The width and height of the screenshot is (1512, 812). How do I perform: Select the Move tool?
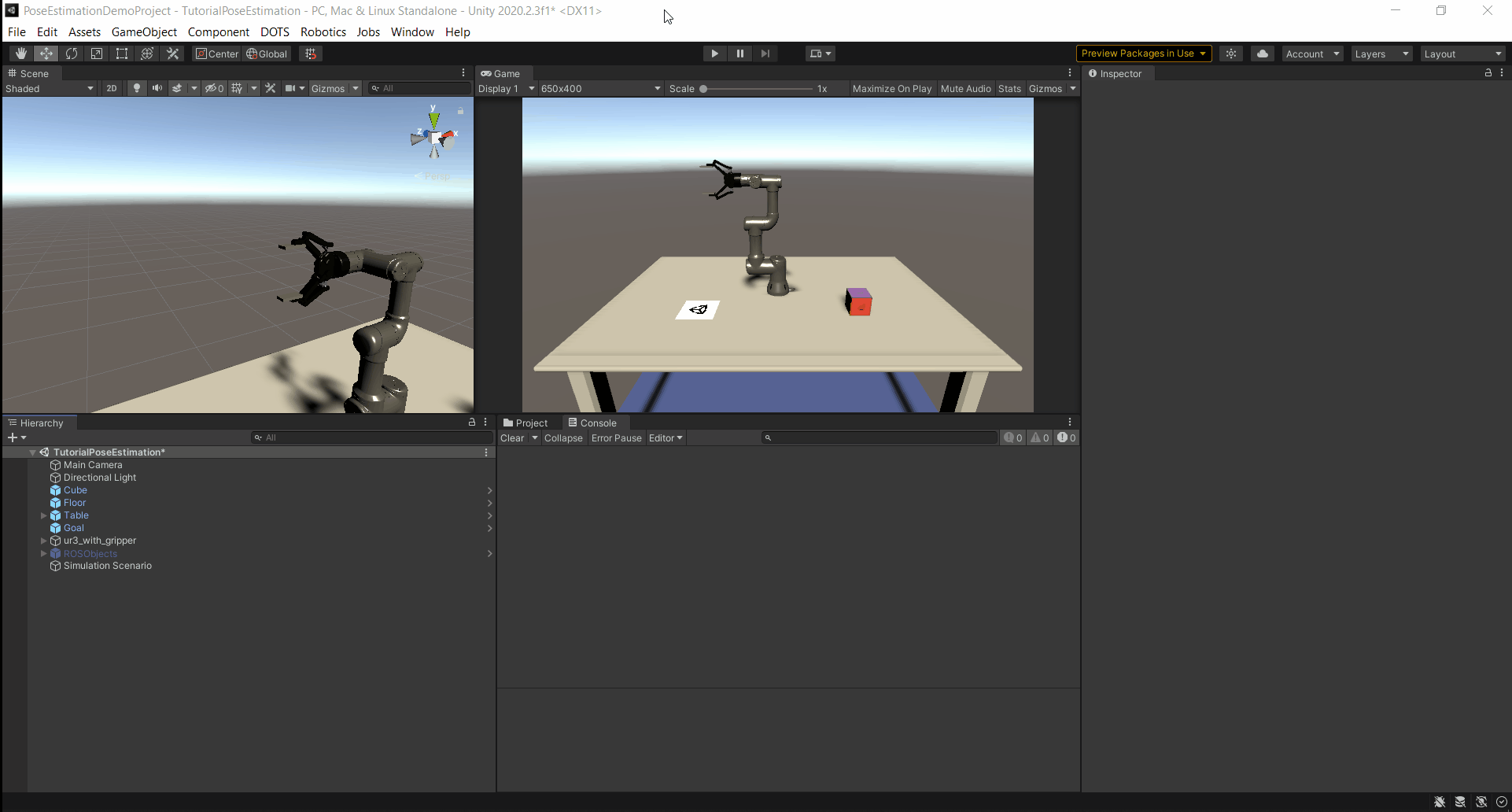point(46,54)
